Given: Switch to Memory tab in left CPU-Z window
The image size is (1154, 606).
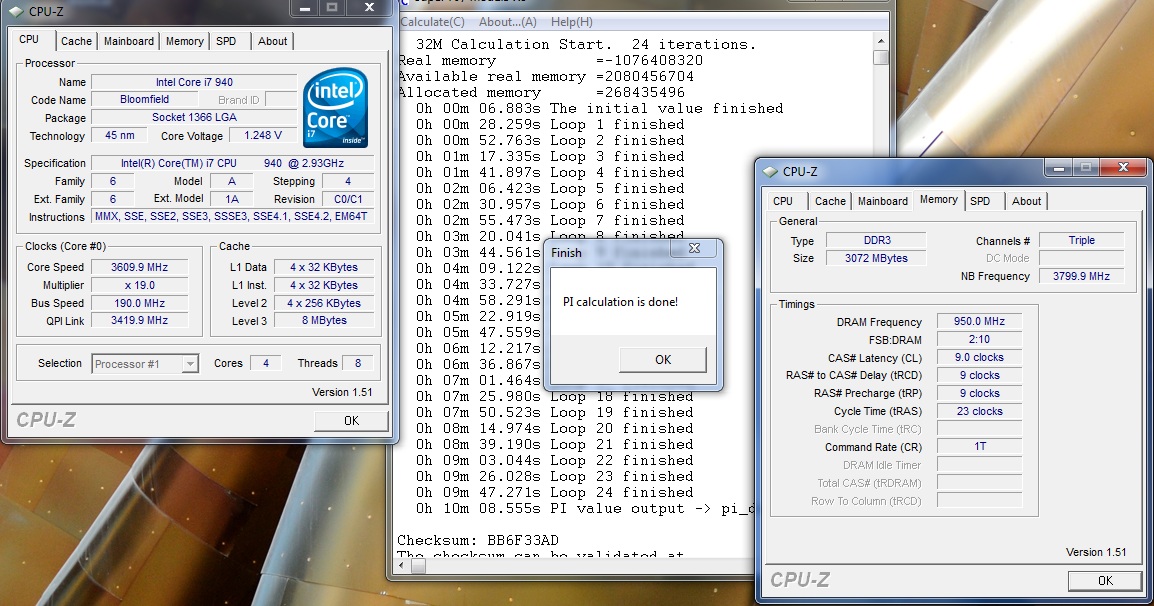Looking at the screenshot, I should 185,41.
